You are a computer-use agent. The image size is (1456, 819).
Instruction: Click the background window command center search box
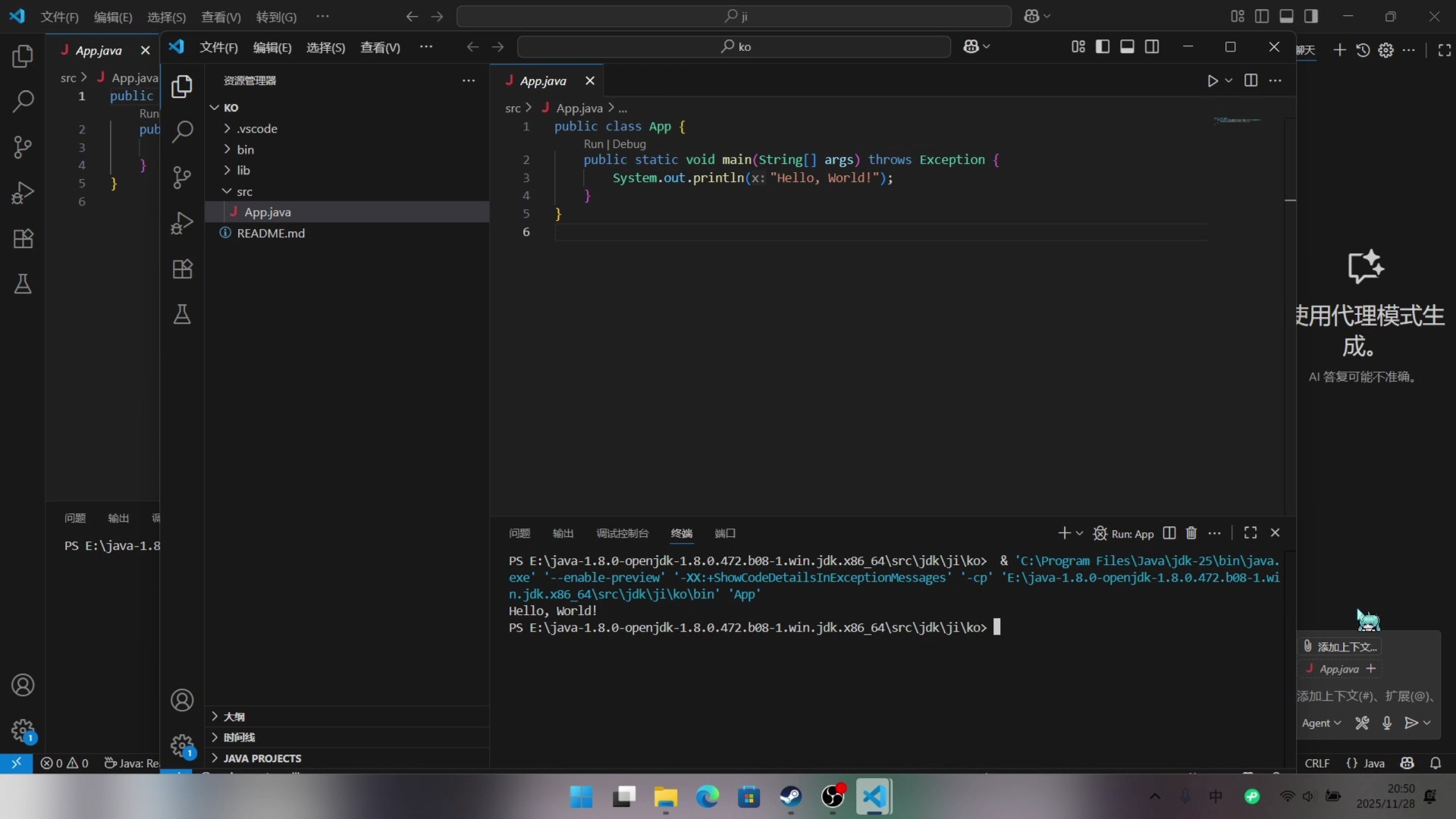point(734,16)
